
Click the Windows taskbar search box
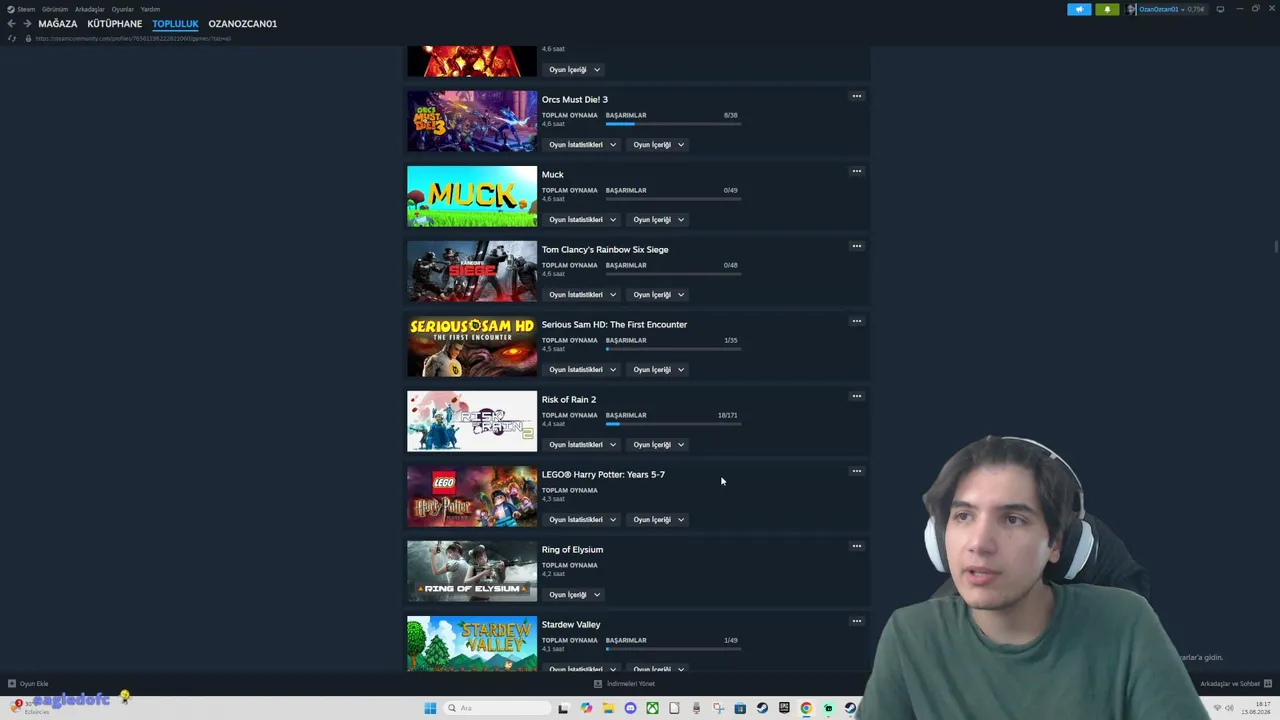coord(497,708)
